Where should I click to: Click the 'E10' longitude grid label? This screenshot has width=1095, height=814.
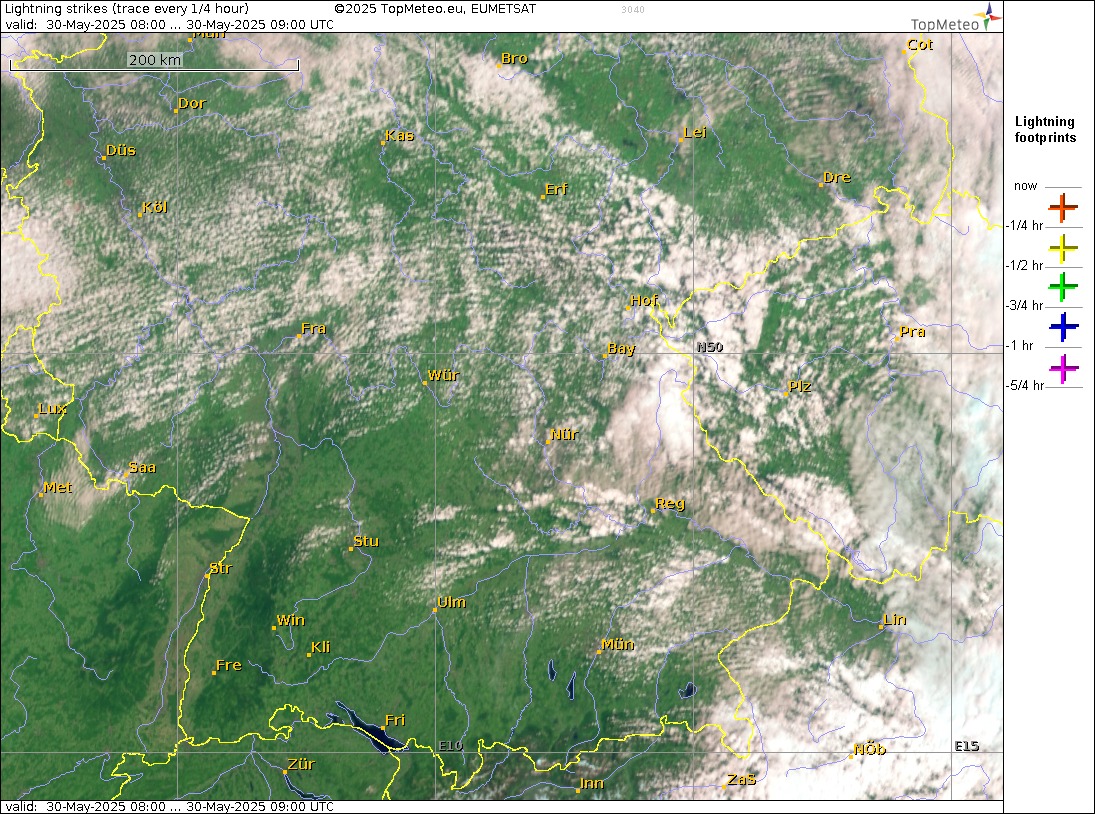click(x=450, y=746)
